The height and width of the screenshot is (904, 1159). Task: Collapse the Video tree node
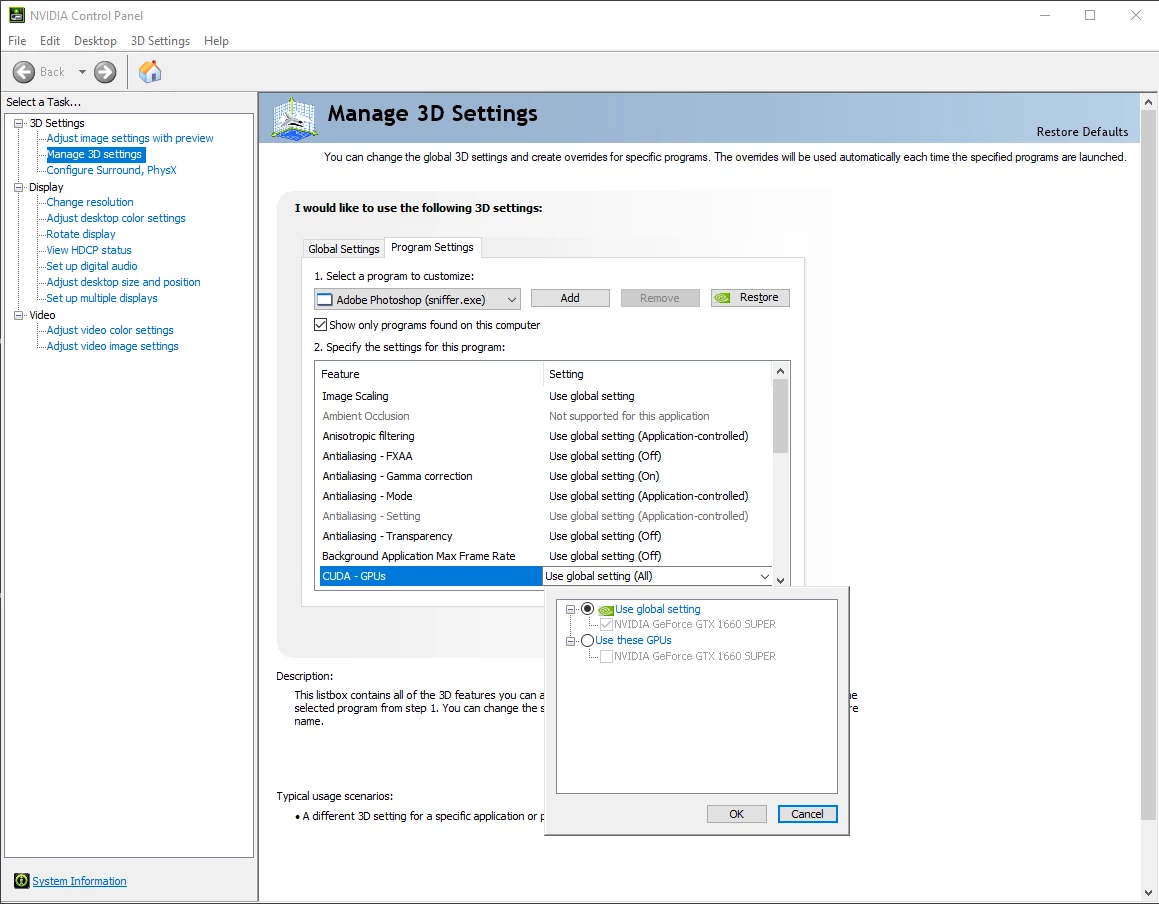tap(18, 315)
